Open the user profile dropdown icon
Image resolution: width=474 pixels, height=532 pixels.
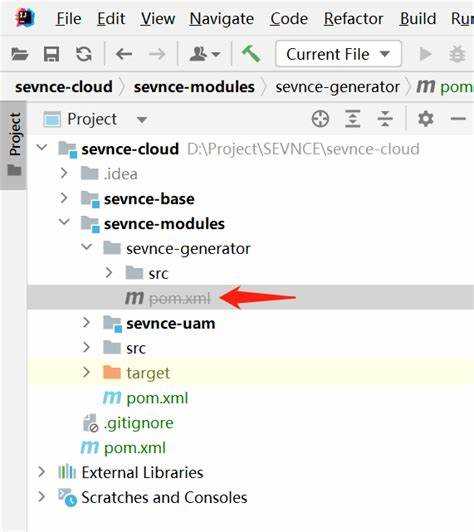[205, 54]
